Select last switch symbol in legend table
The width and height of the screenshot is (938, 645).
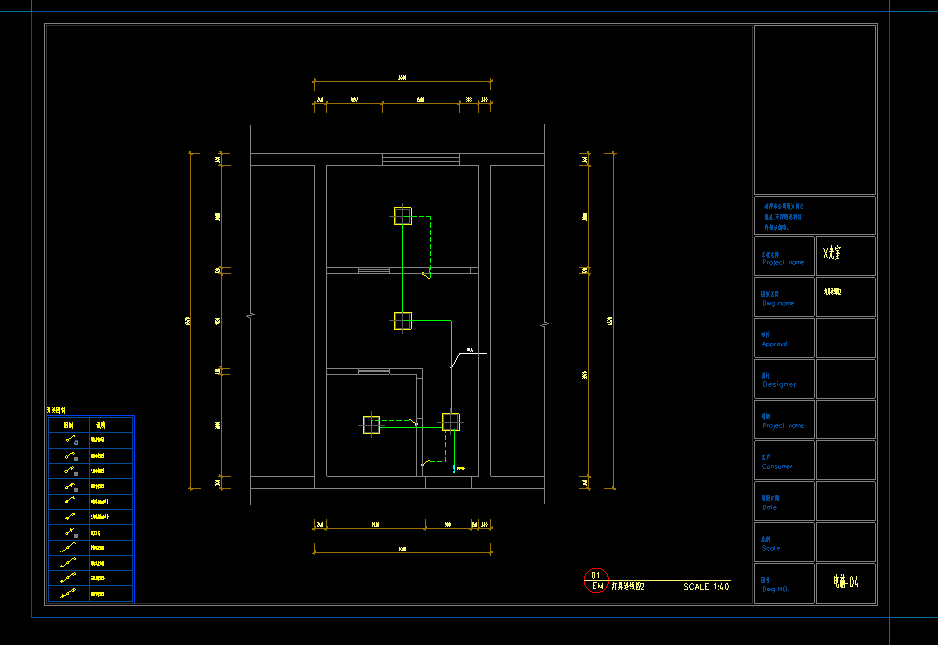pyautogui.click(x=70, y=594)
